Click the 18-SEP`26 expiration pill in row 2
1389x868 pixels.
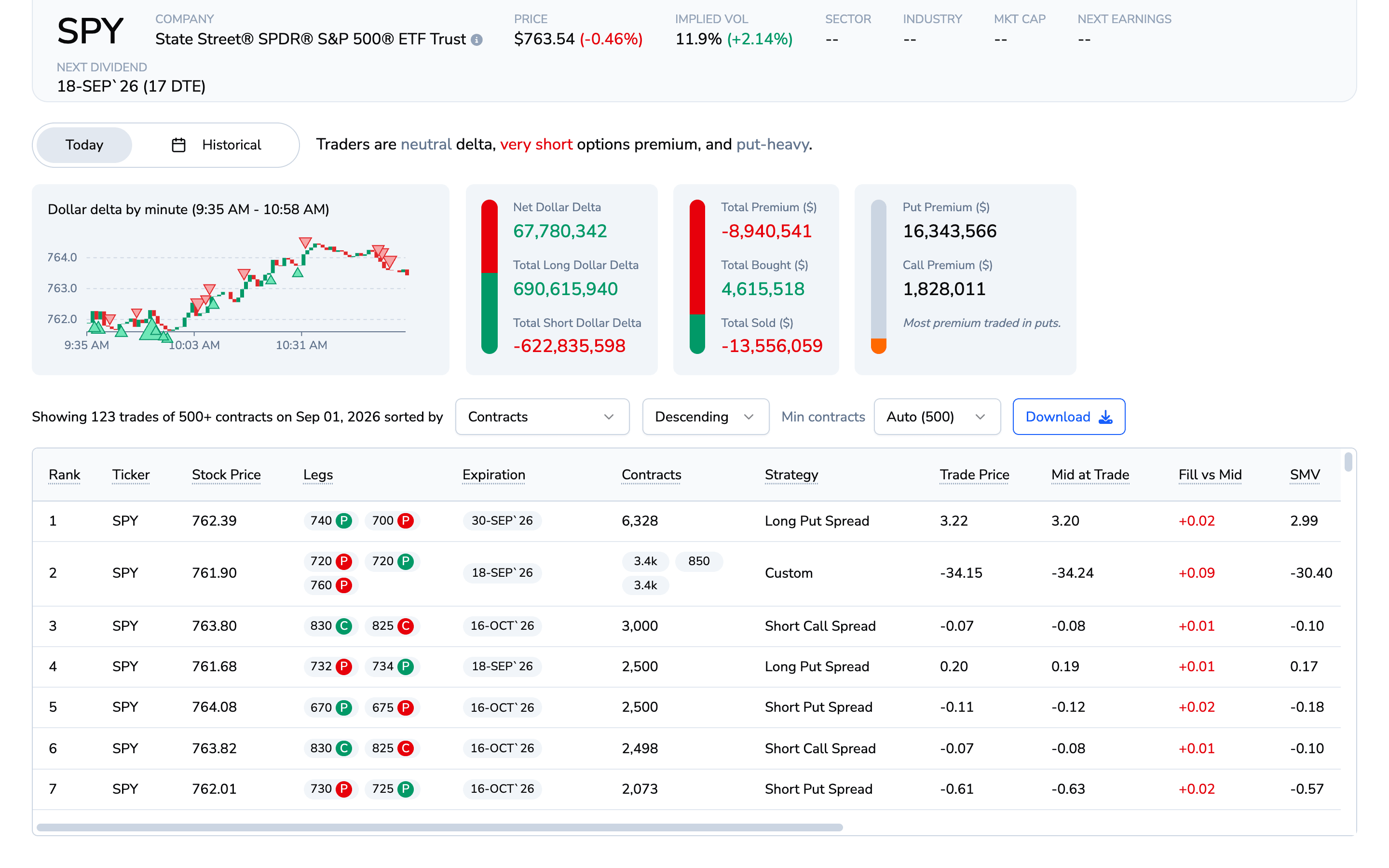(x=502, y=573)
